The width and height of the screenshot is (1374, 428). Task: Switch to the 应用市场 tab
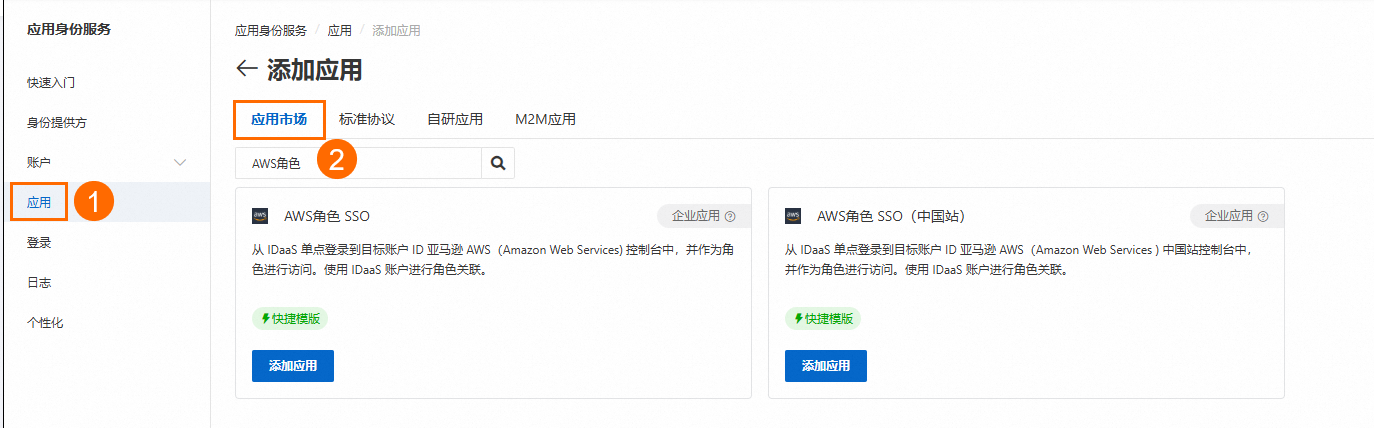pyautogui.click(x=279, y=119)
